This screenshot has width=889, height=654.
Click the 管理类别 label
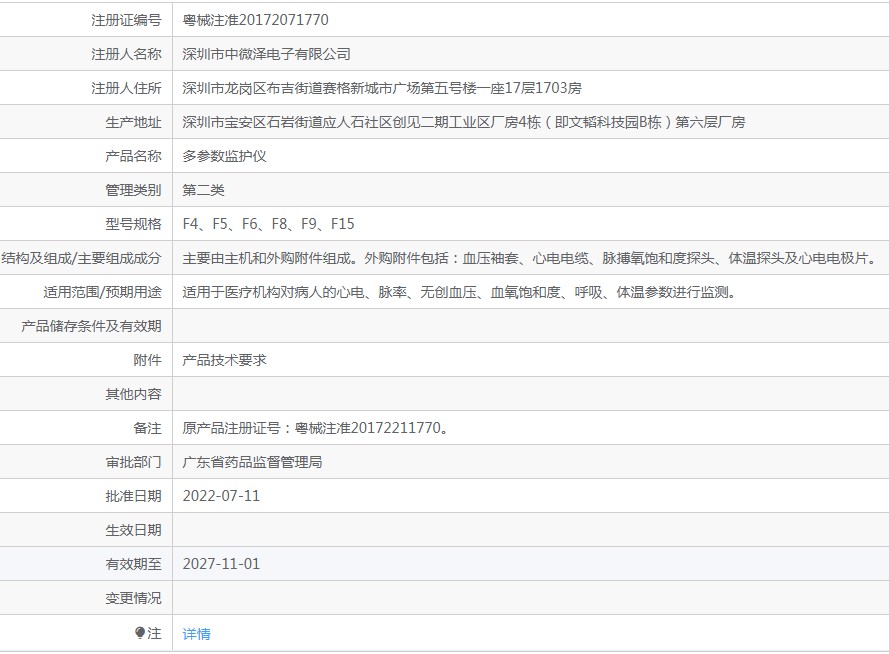pyautogui.click(x=133, y=190)
